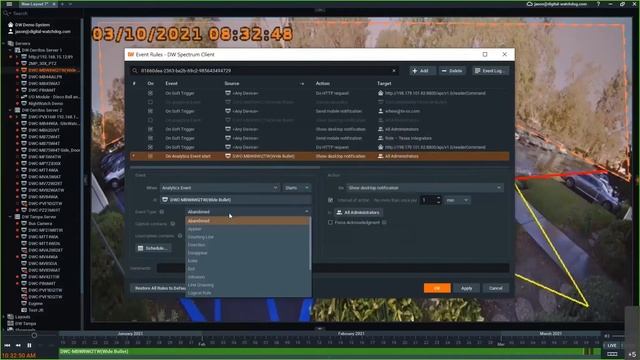Click the Add rule plus icon

[x=415, y=71]
